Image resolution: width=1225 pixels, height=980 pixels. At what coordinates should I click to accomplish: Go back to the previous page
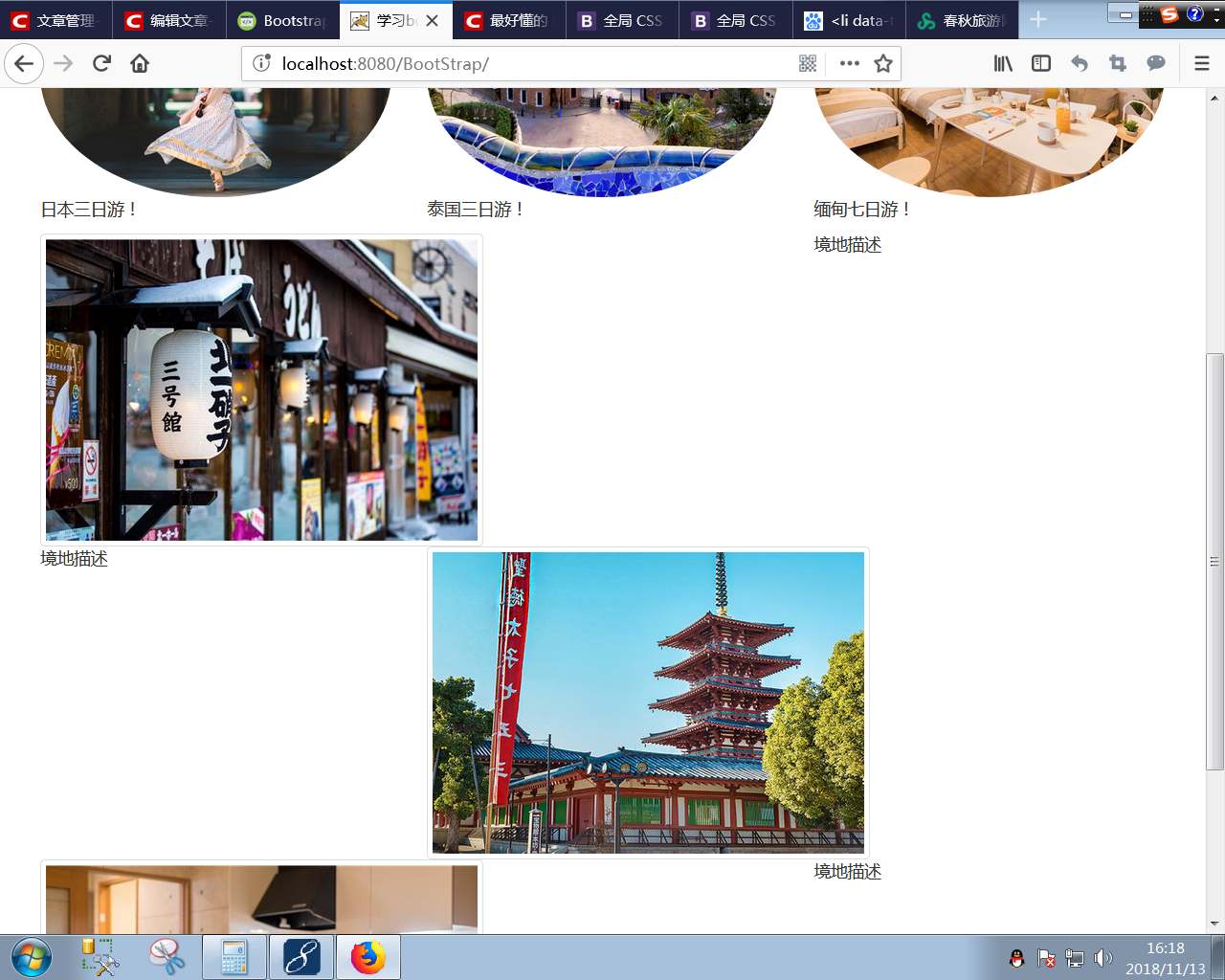[x=24, y=64]
